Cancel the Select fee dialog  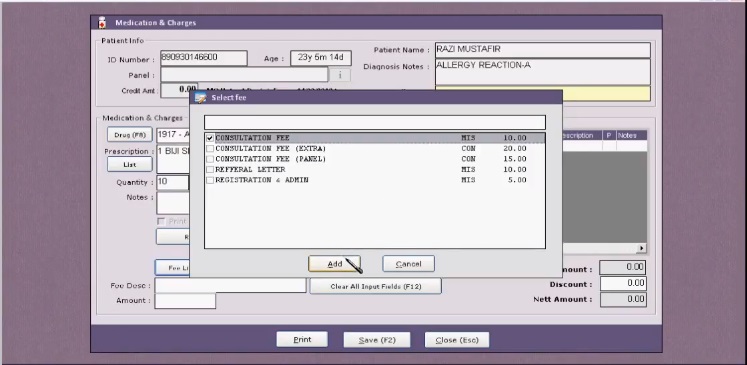tap(408, 264)
